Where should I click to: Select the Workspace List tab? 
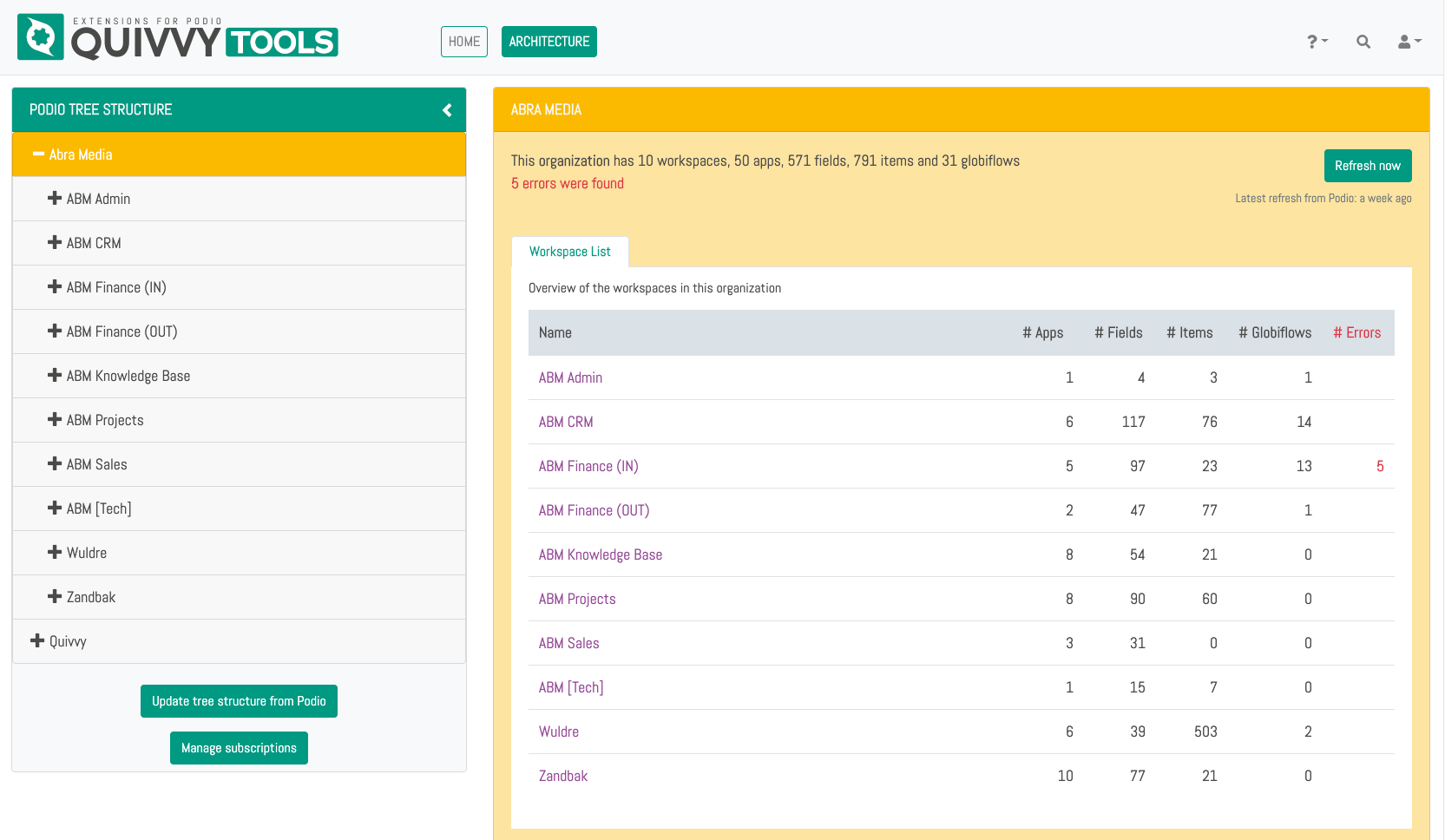(569, 252)
